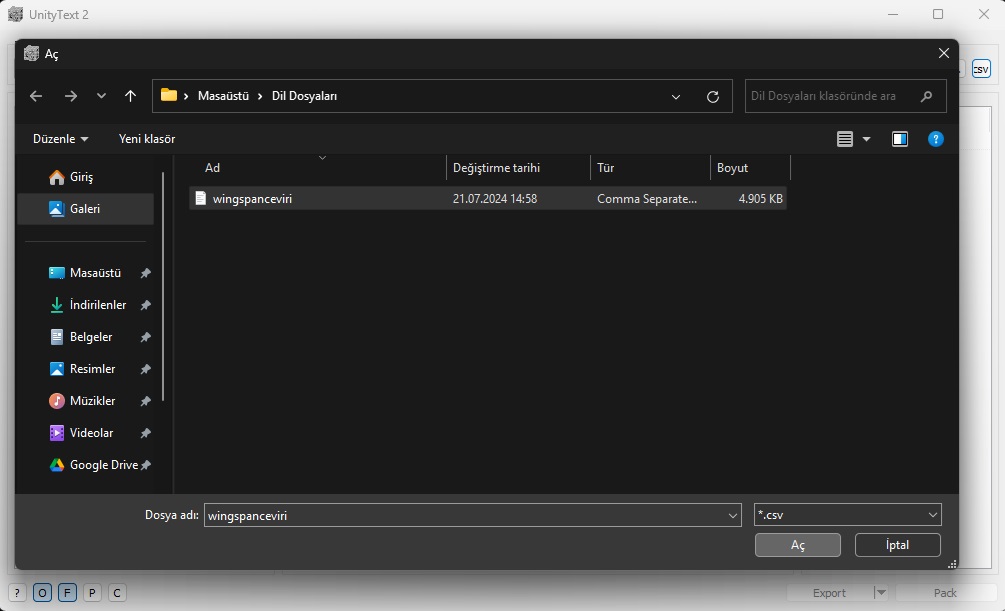Click the 4.905 KB size cell
1005x611 pixels.
tap(760, 199)
